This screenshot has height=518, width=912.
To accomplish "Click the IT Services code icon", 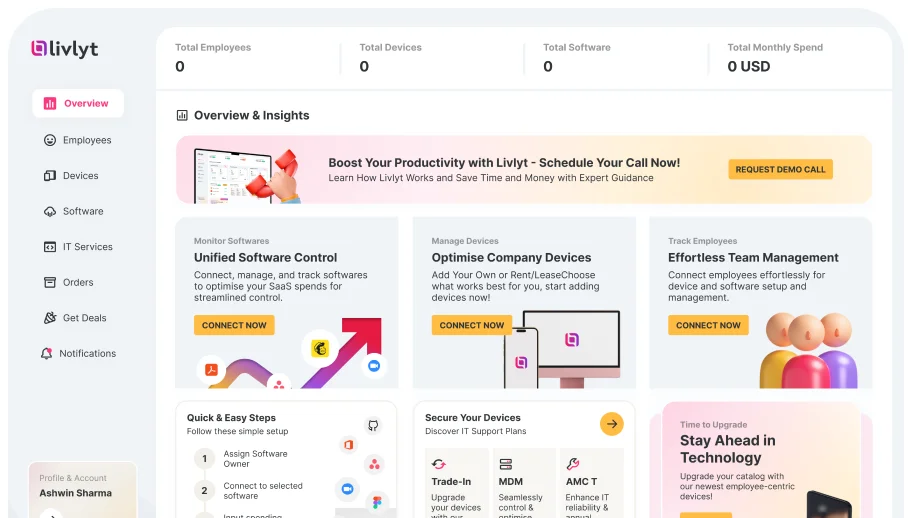I will tap(50, 247).
